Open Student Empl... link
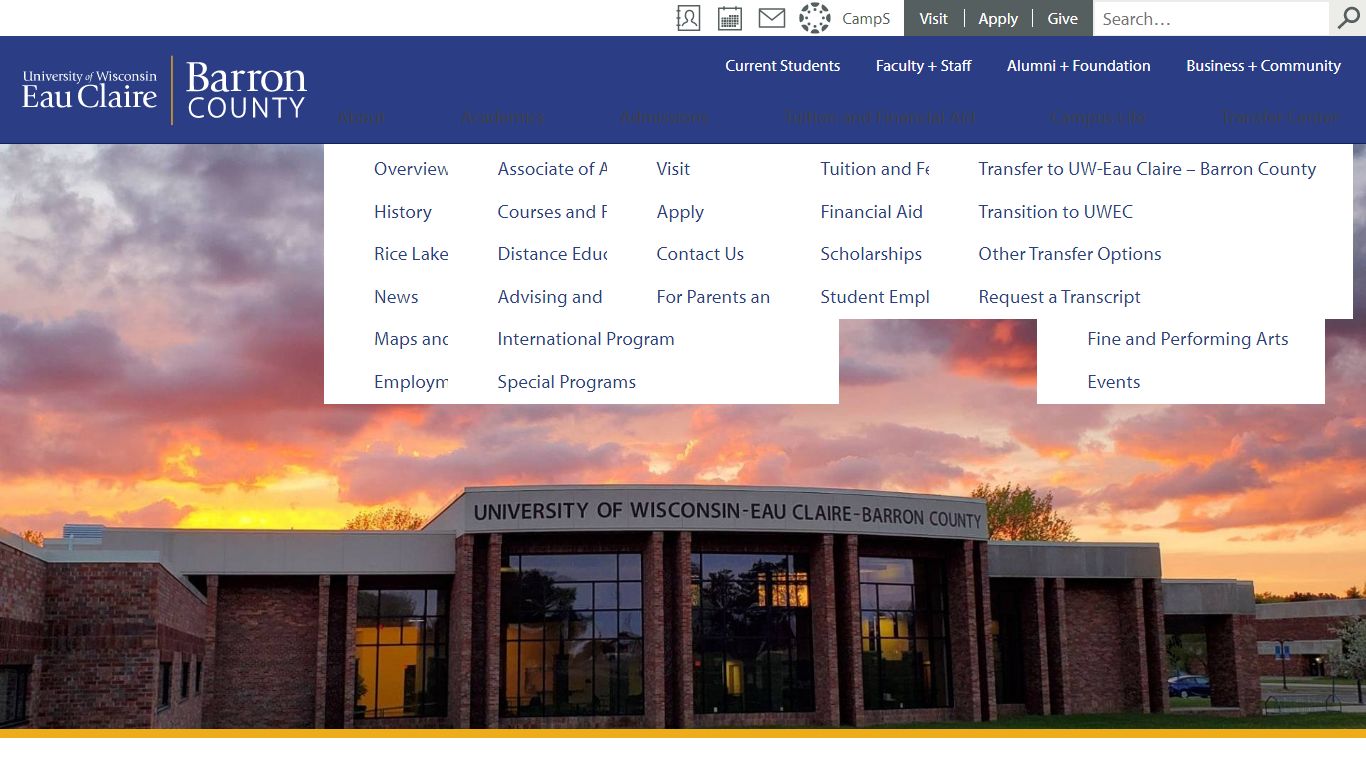The width and height of the screenshot is (1366, 768). [875, 297]
